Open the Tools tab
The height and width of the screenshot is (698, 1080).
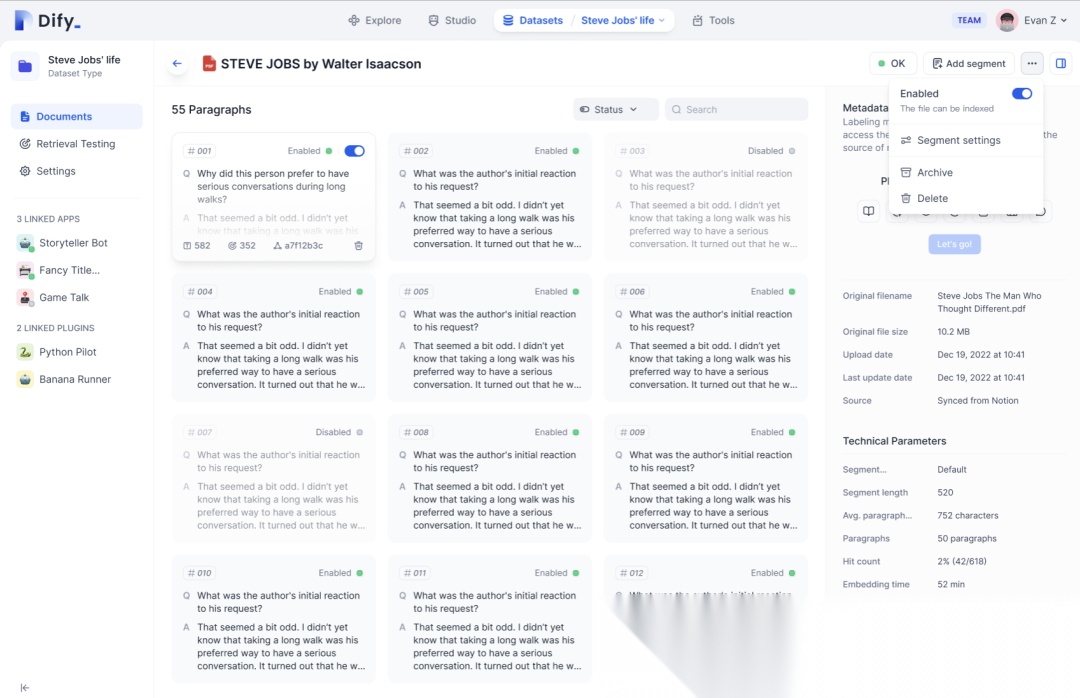click(714, 21)
